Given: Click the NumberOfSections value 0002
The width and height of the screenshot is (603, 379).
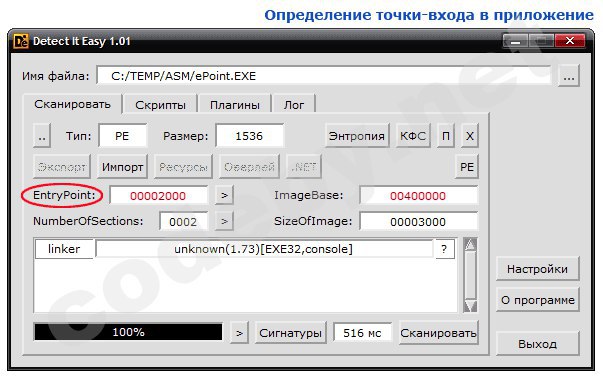Looking at the screenshot, I should [183, 222].
